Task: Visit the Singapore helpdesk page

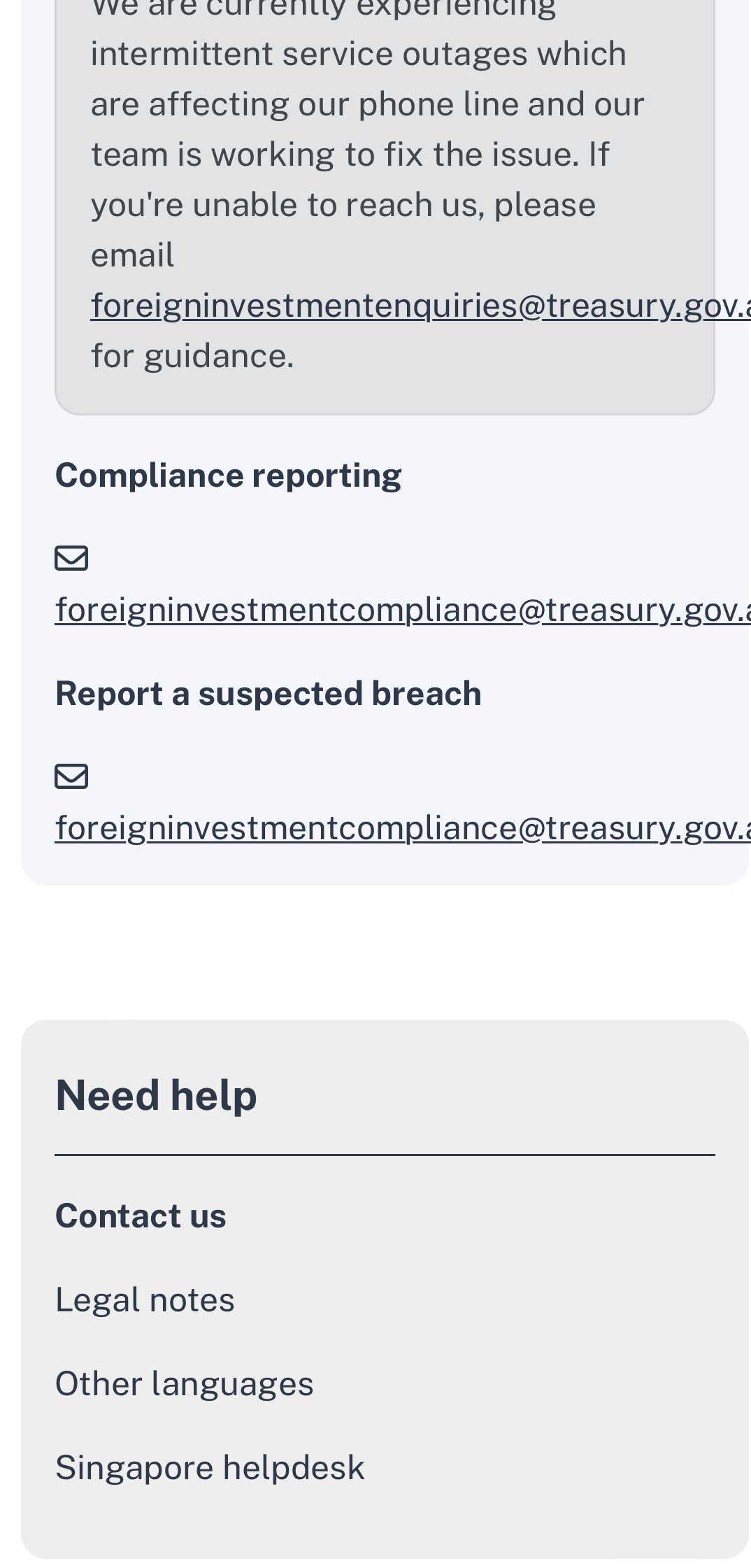Action: 210,1467
